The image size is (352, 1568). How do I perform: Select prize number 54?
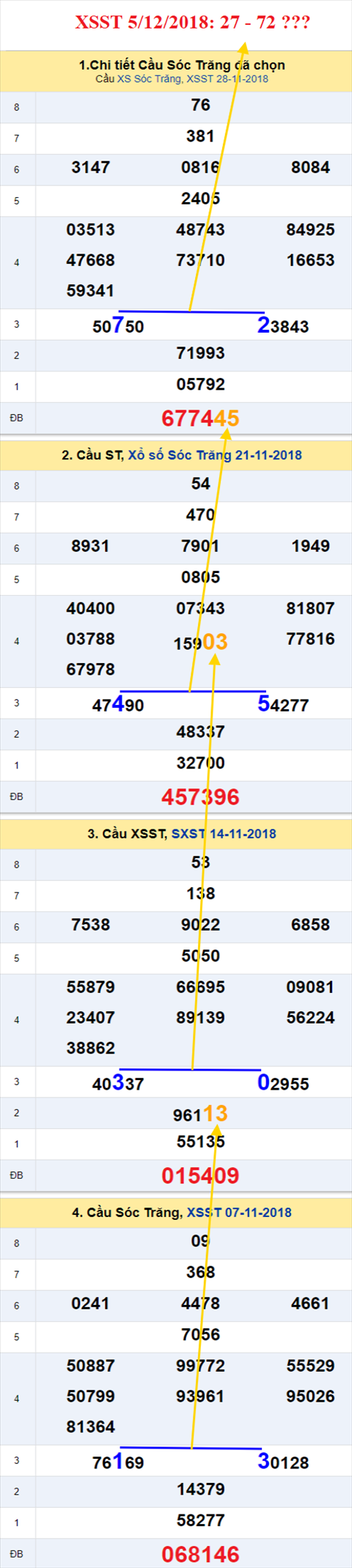tap(201, 484)
